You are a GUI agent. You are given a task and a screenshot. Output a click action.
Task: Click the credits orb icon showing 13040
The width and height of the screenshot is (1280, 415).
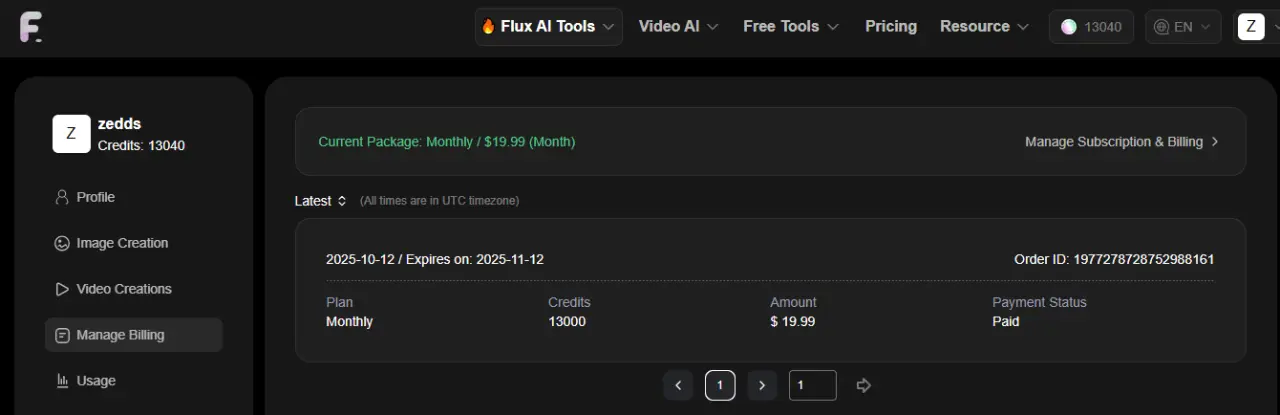click(x=1069, y=27)
